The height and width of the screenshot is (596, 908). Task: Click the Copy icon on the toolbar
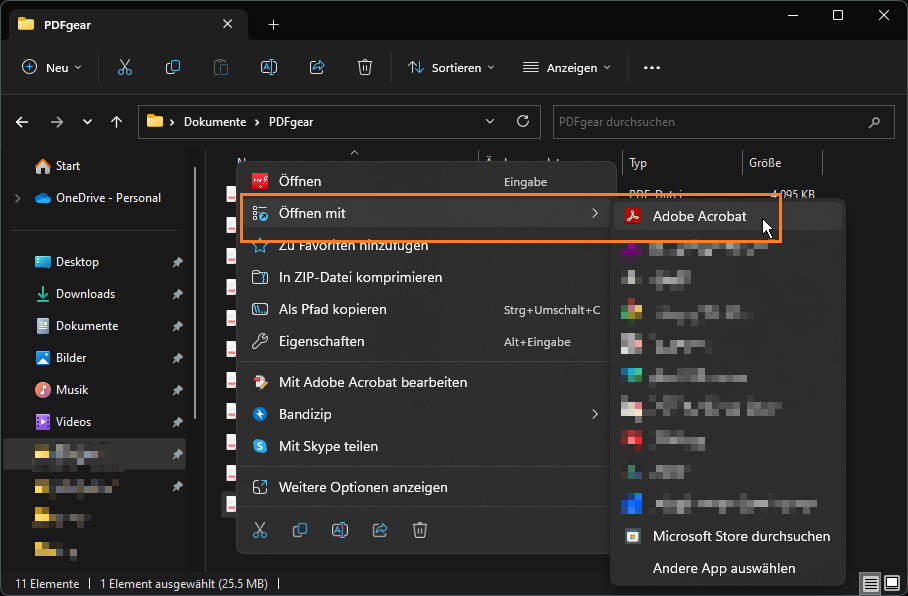click(x=172, y=67)
